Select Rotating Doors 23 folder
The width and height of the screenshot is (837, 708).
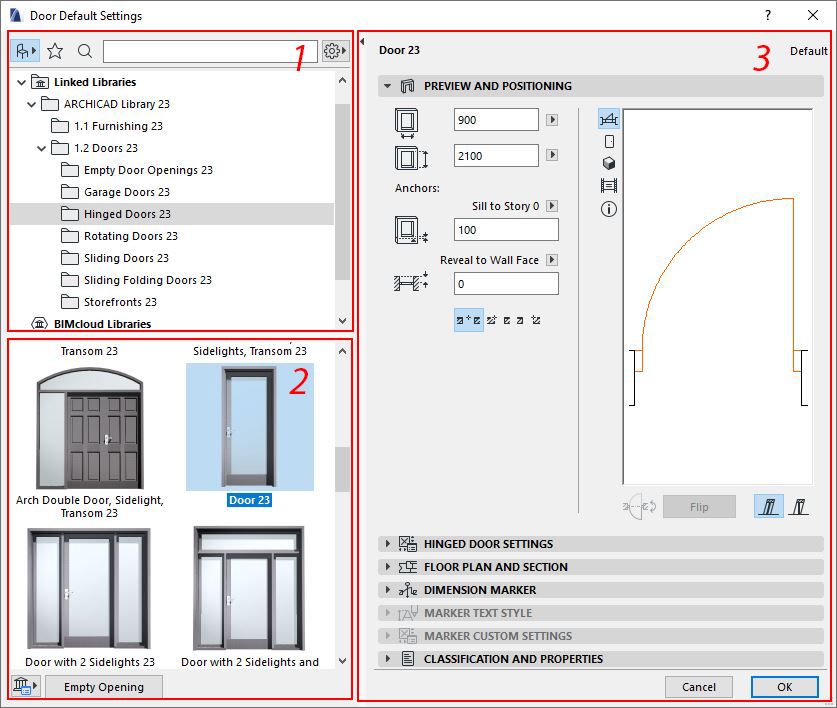120,235
